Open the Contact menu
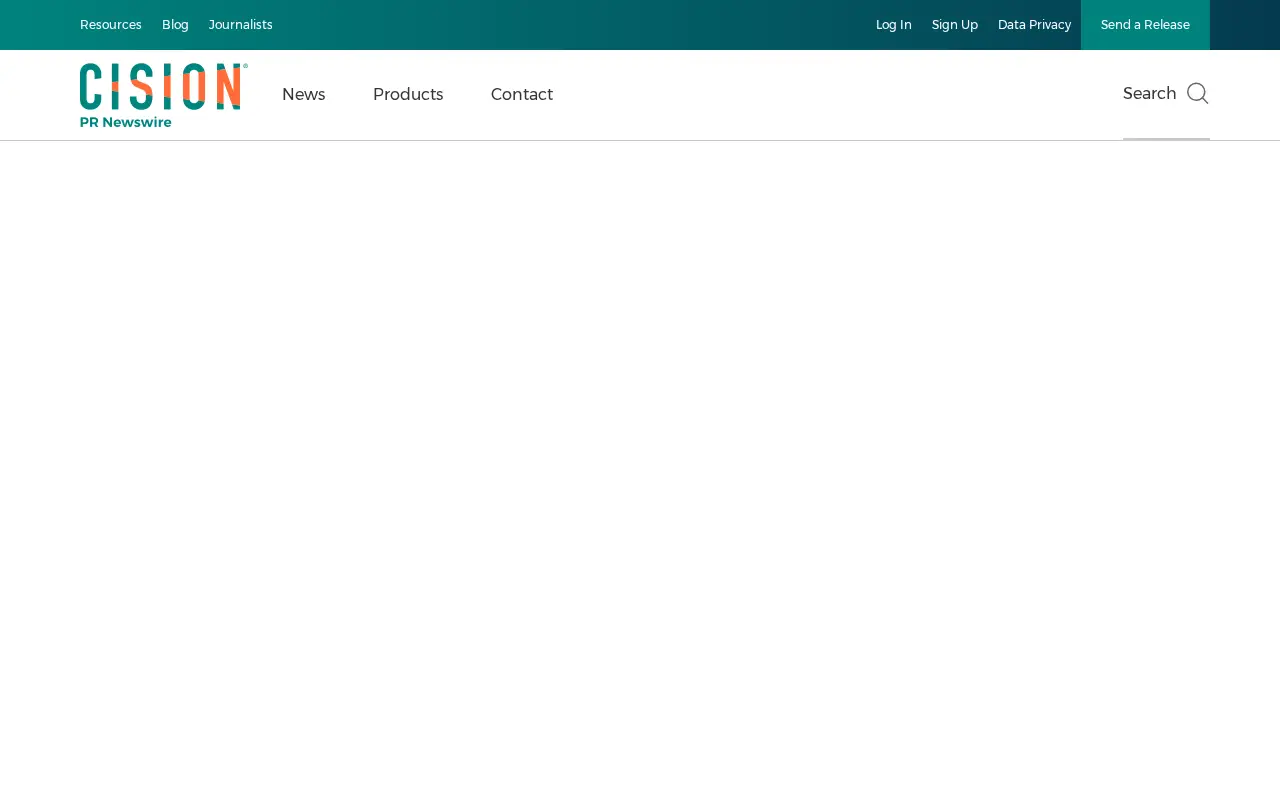1280x800 pixels. pyautogui.click(x=522, y=94)
